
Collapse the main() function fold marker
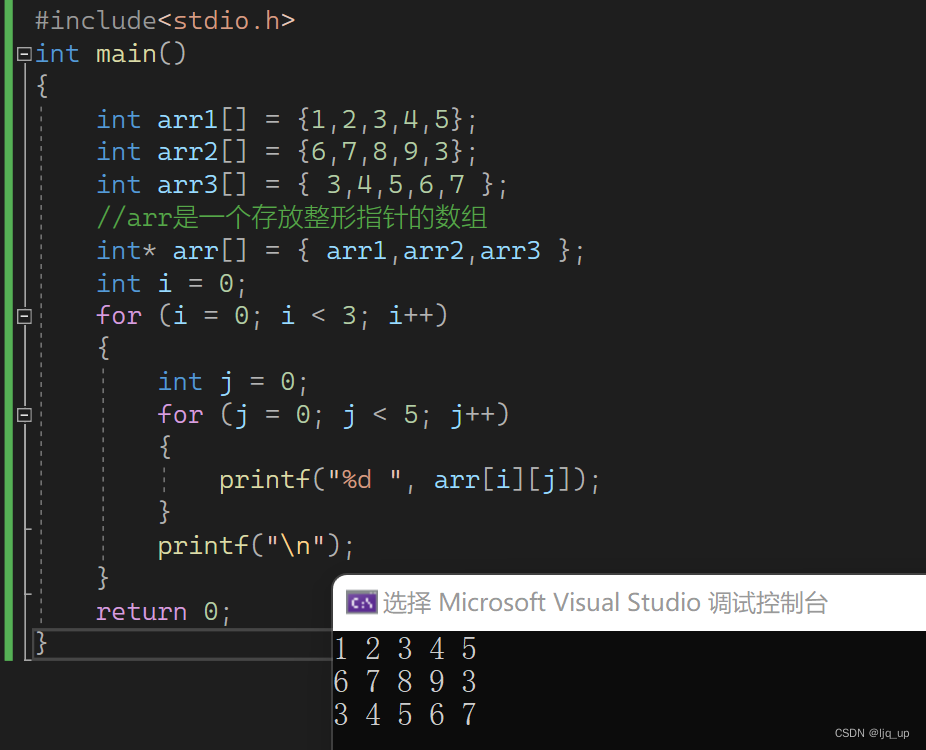point(24,54)
